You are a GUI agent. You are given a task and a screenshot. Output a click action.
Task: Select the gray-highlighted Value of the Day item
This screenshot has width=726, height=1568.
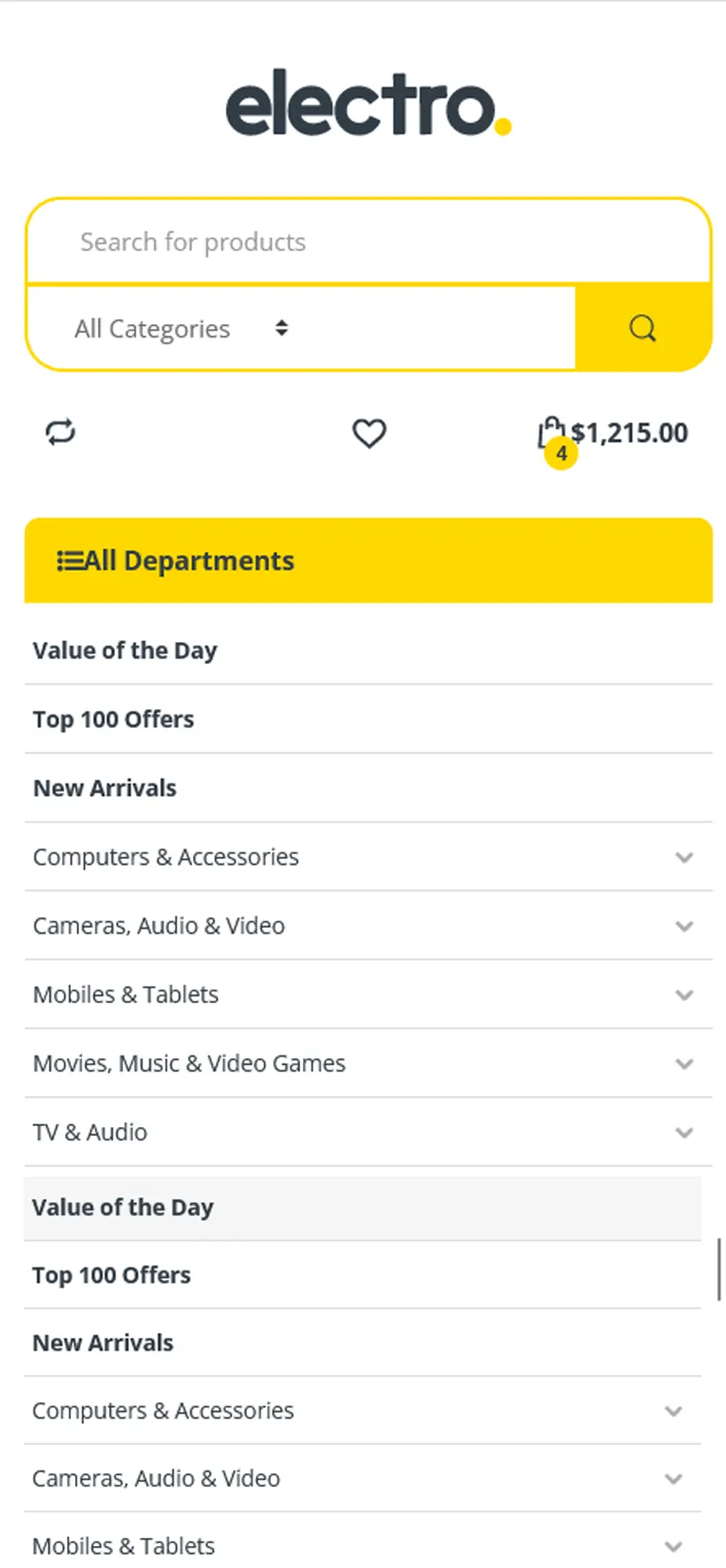coord(123,1208)
